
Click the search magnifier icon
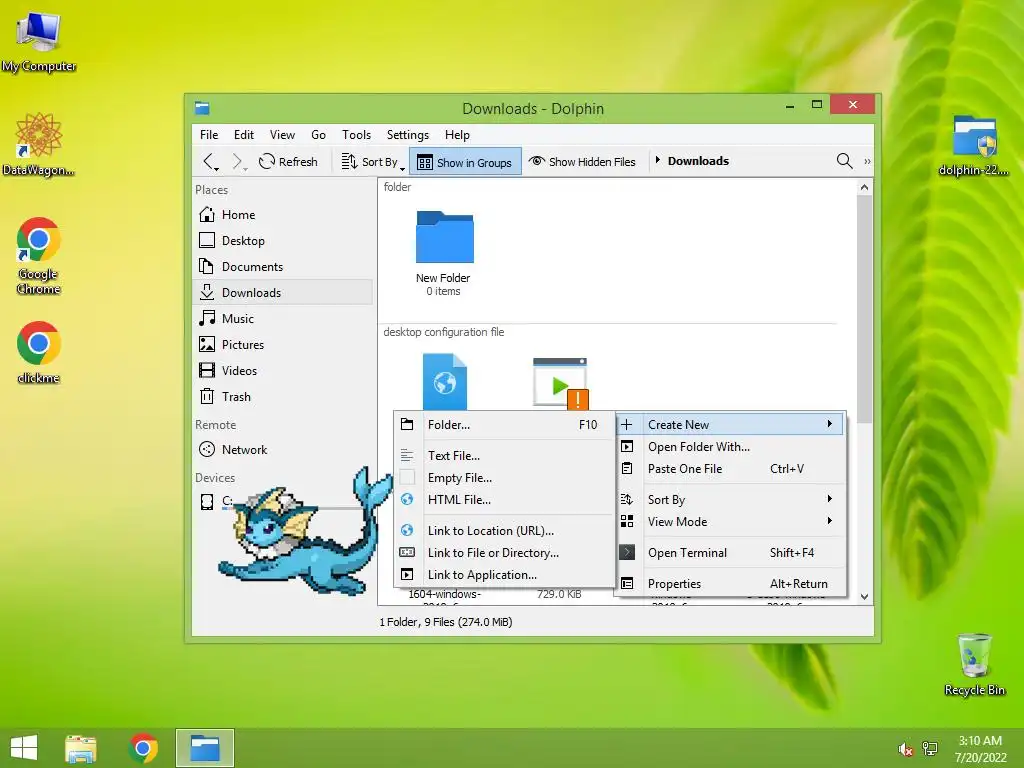[844, 161]
